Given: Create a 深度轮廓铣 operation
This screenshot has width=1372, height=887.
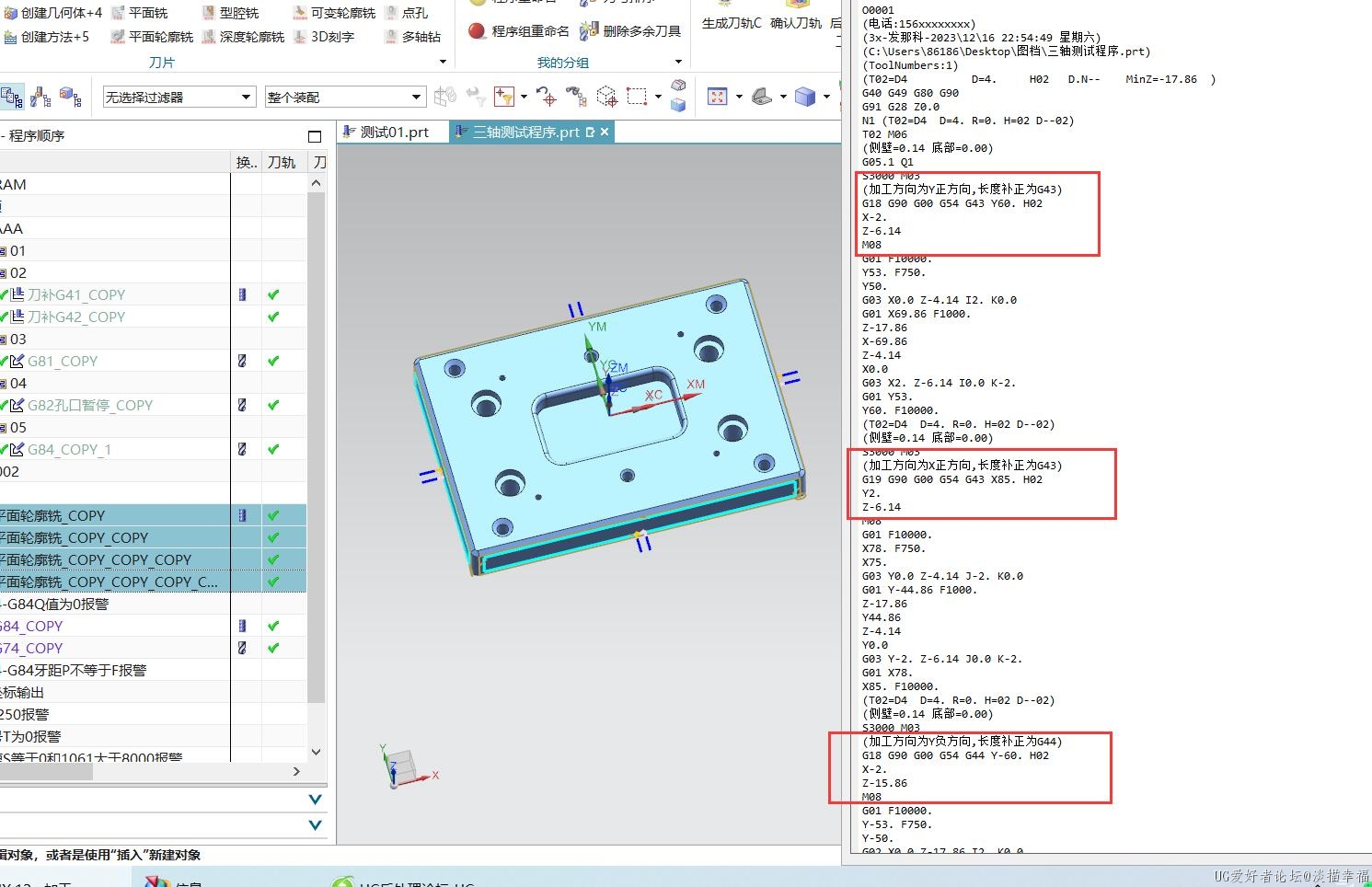Looking at the screenshot, I should [243, 37].
